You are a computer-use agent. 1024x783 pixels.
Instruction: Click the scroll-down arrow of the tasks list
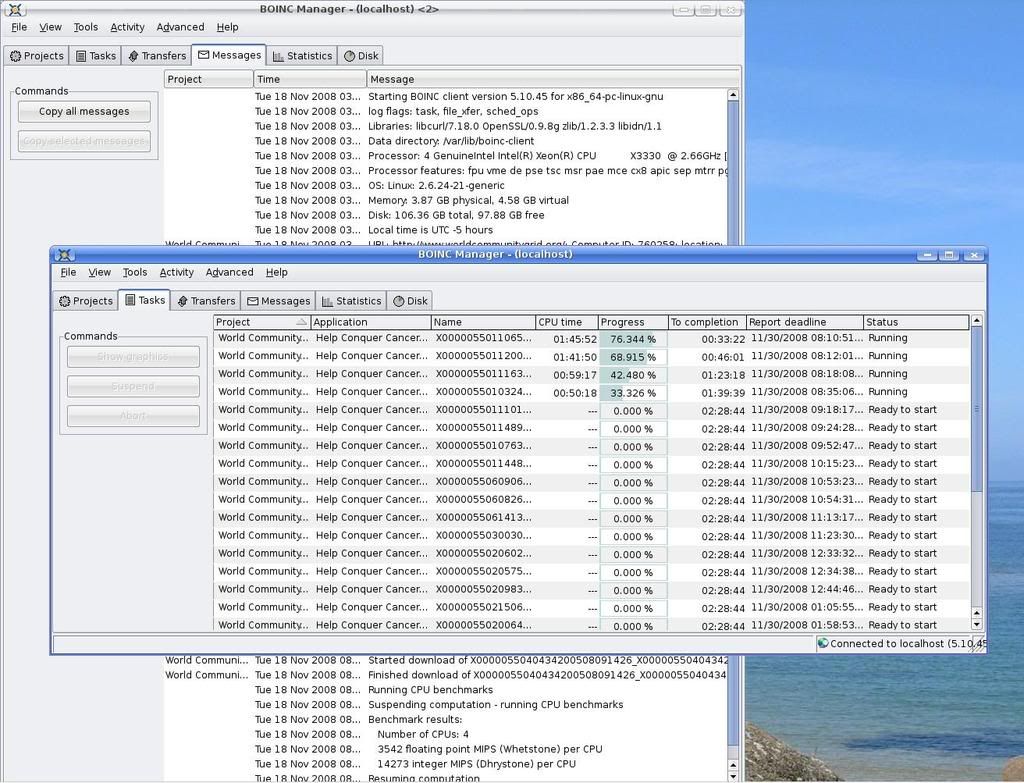pos(977,624)
